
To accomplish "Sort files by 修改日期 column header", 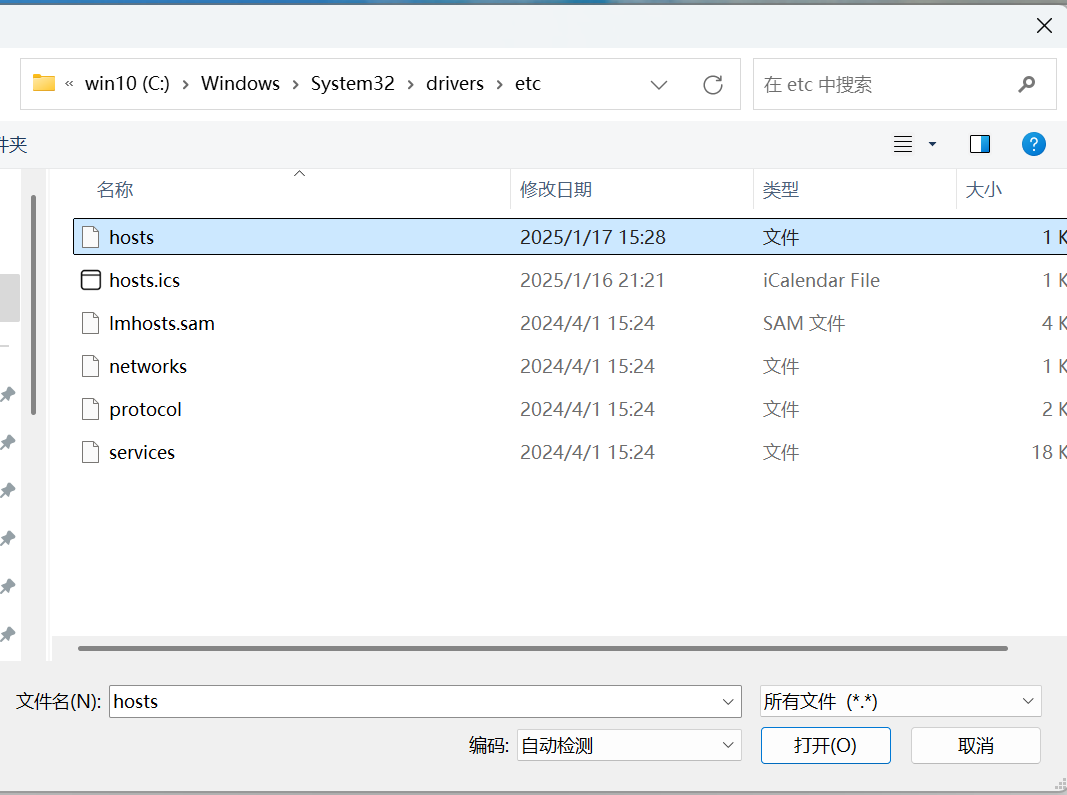I will tap(556, 189).
